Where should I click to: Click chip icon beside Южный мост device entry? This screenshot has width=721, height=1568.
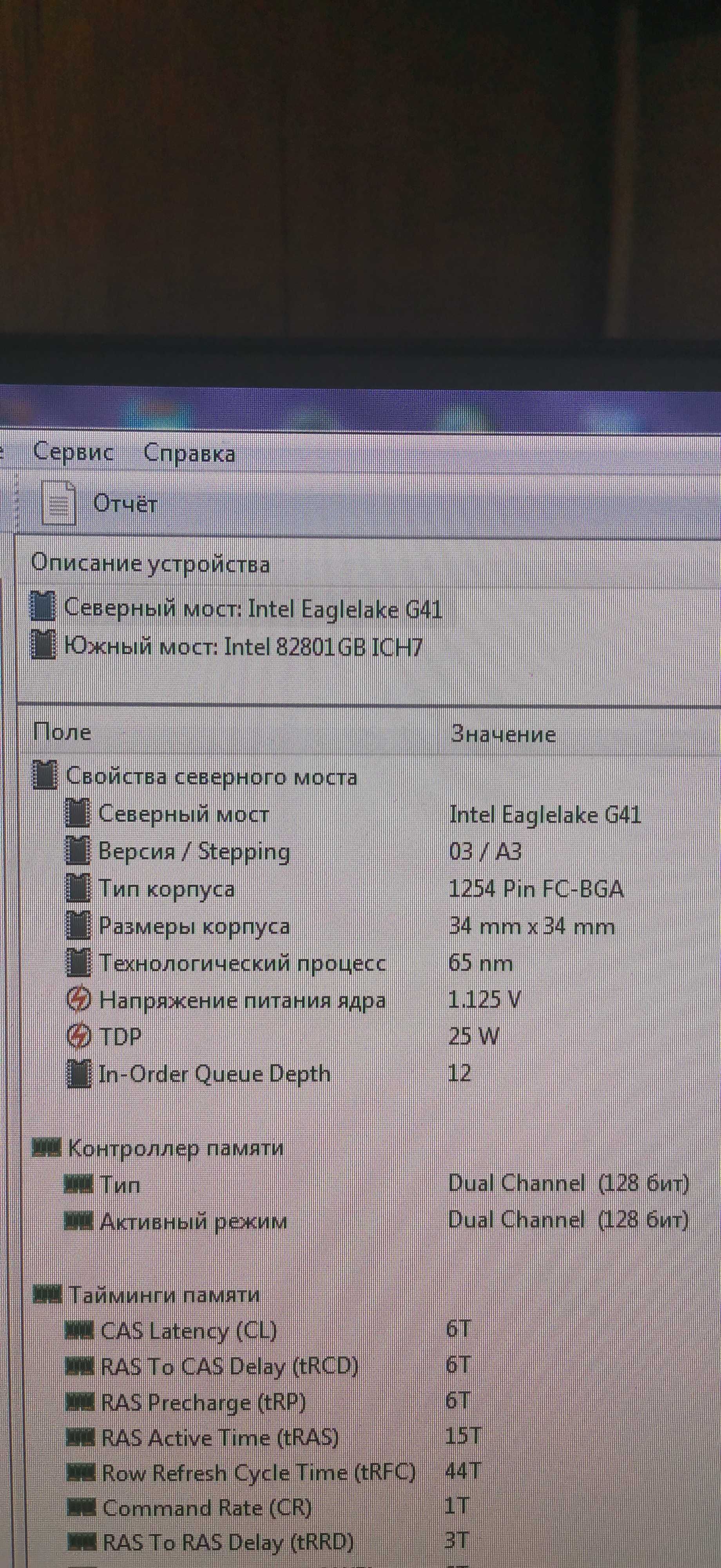pos(43,645)
